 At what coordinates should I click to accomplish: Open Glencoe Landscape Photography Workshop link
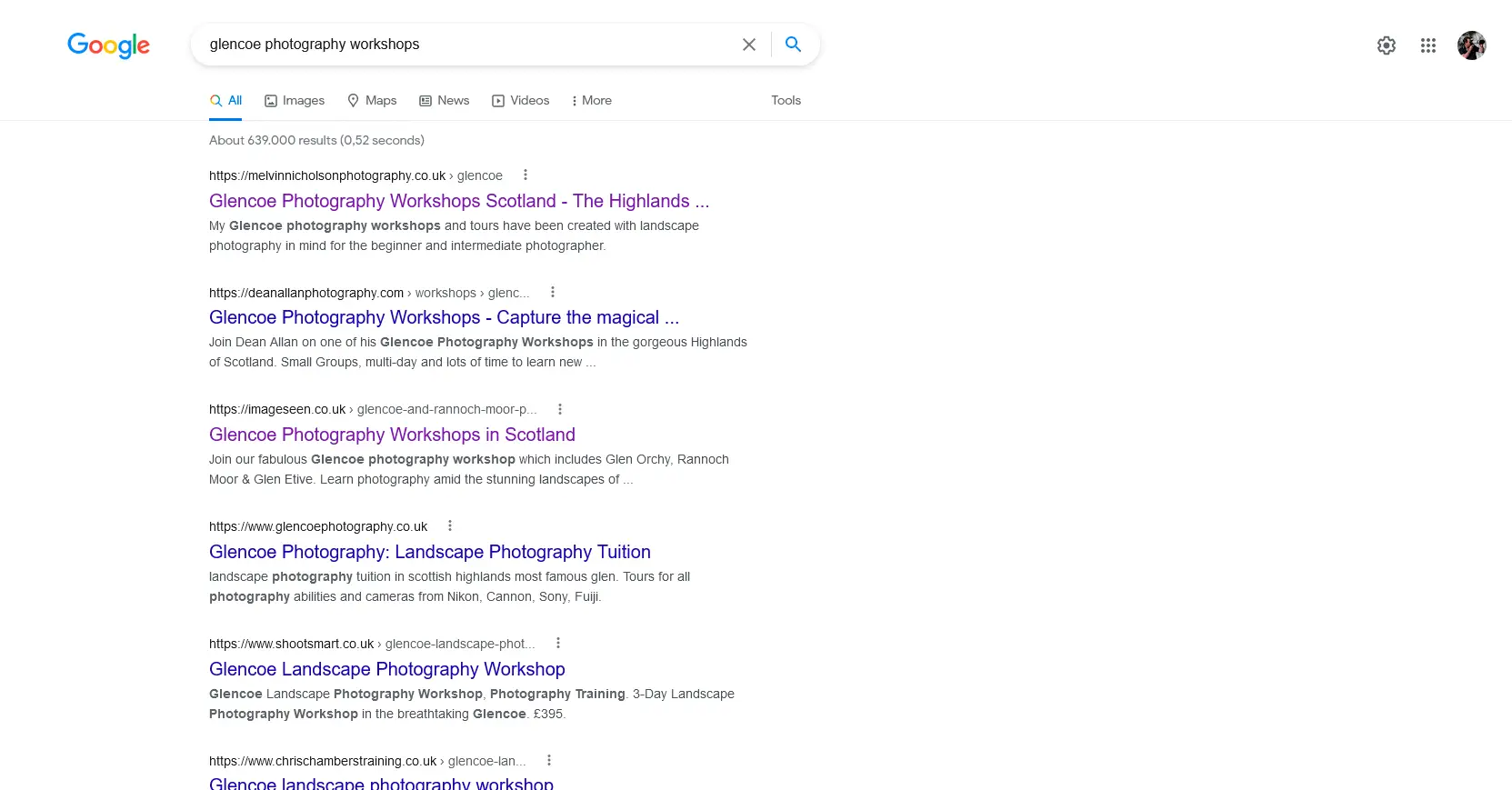click(386, 669)
